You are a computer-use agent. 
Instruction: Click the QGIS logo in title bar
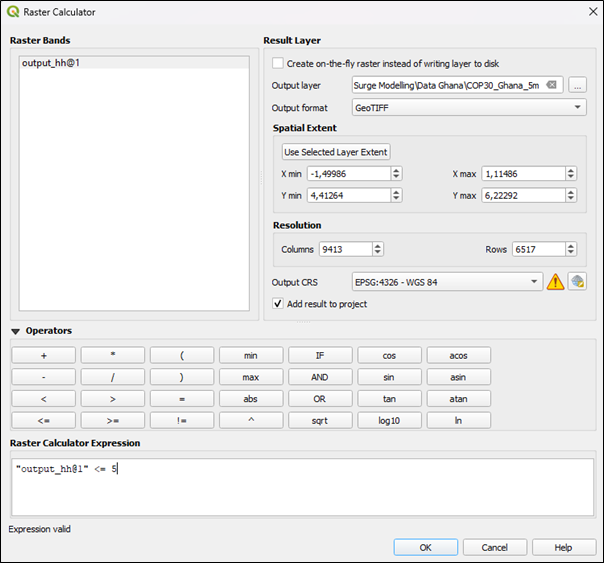pyautogui.click(x=13, y=12)
